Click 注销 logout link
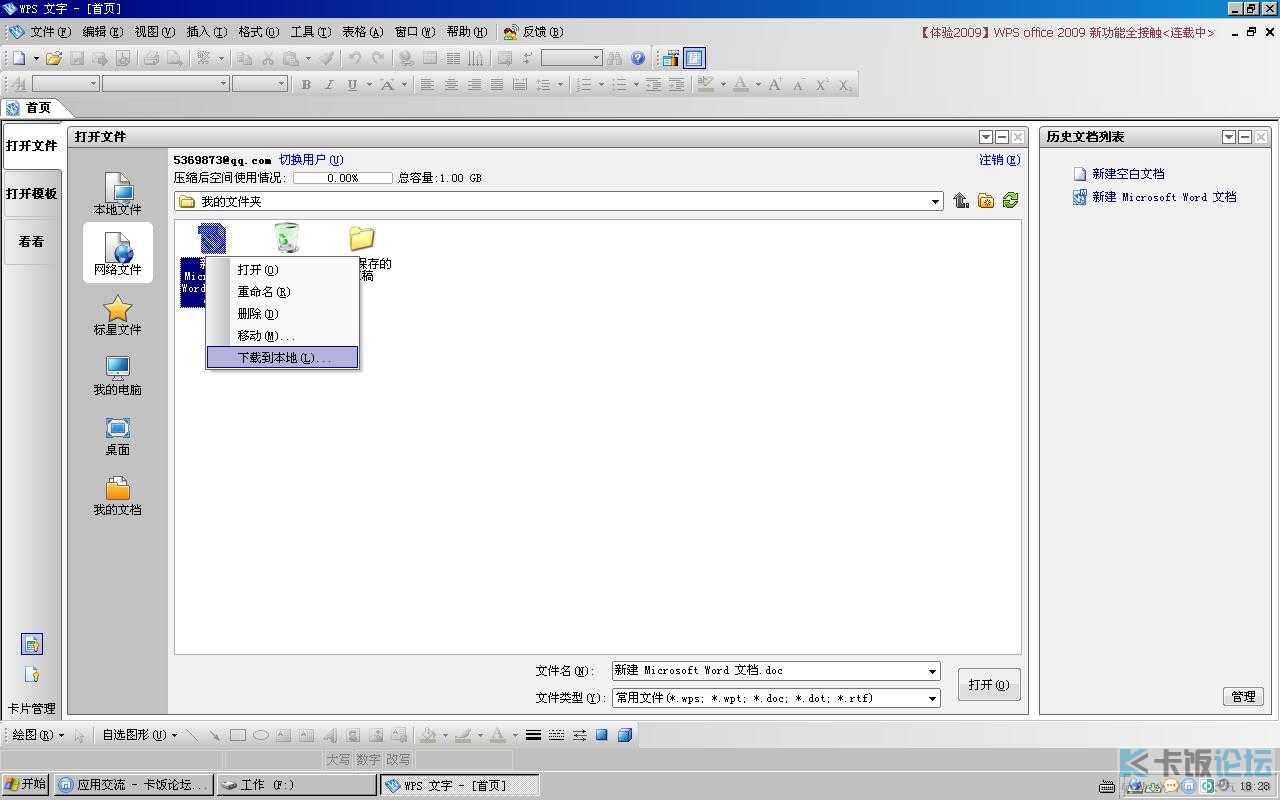The width and height of the screenshot is (1280, 800). (1000, 160)
